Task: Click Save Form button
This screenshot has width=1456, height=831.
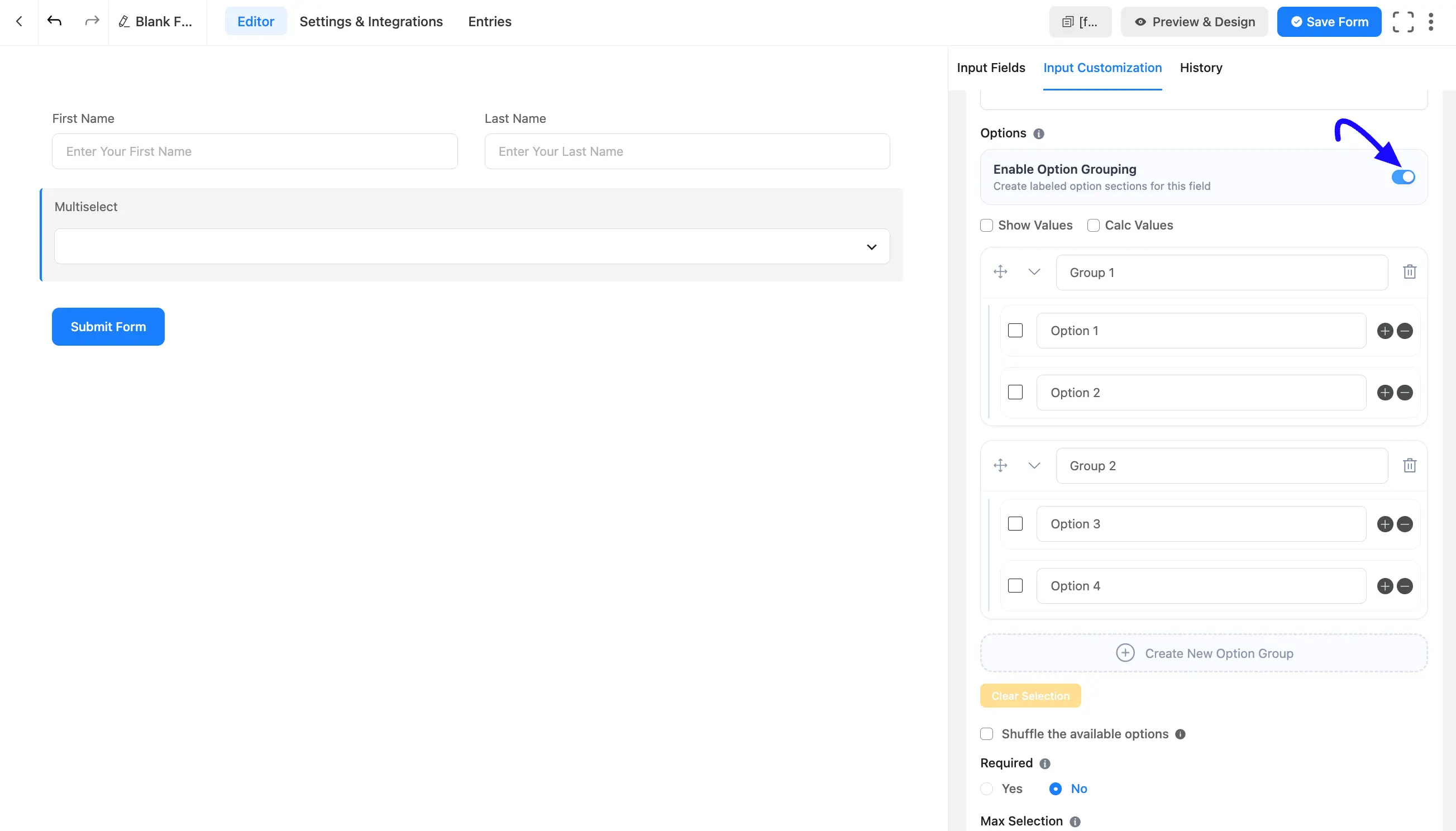Action: tap(1329, 22)
